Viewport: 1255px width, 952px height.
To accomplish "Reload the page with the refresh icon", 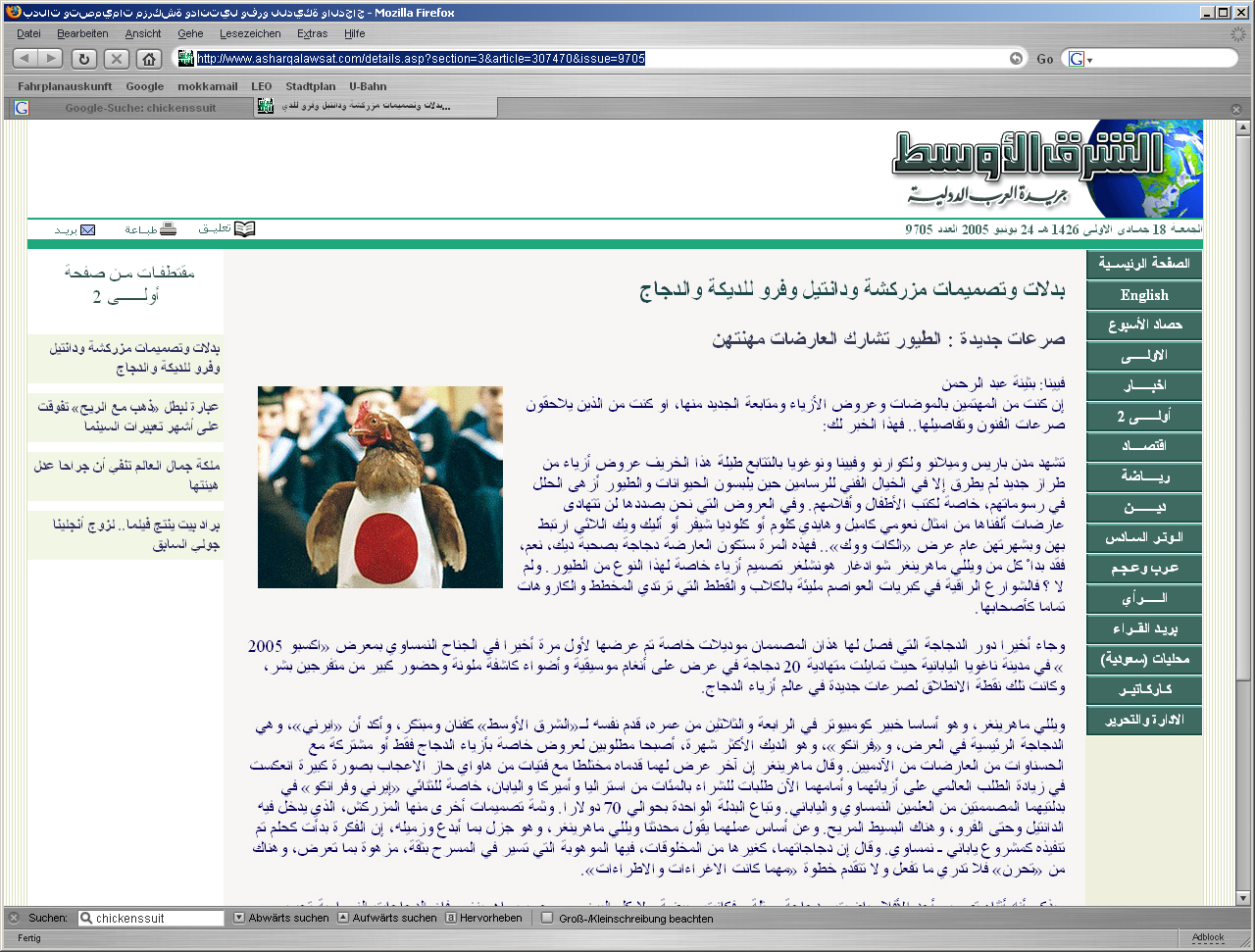I will (x=84, y=59).
